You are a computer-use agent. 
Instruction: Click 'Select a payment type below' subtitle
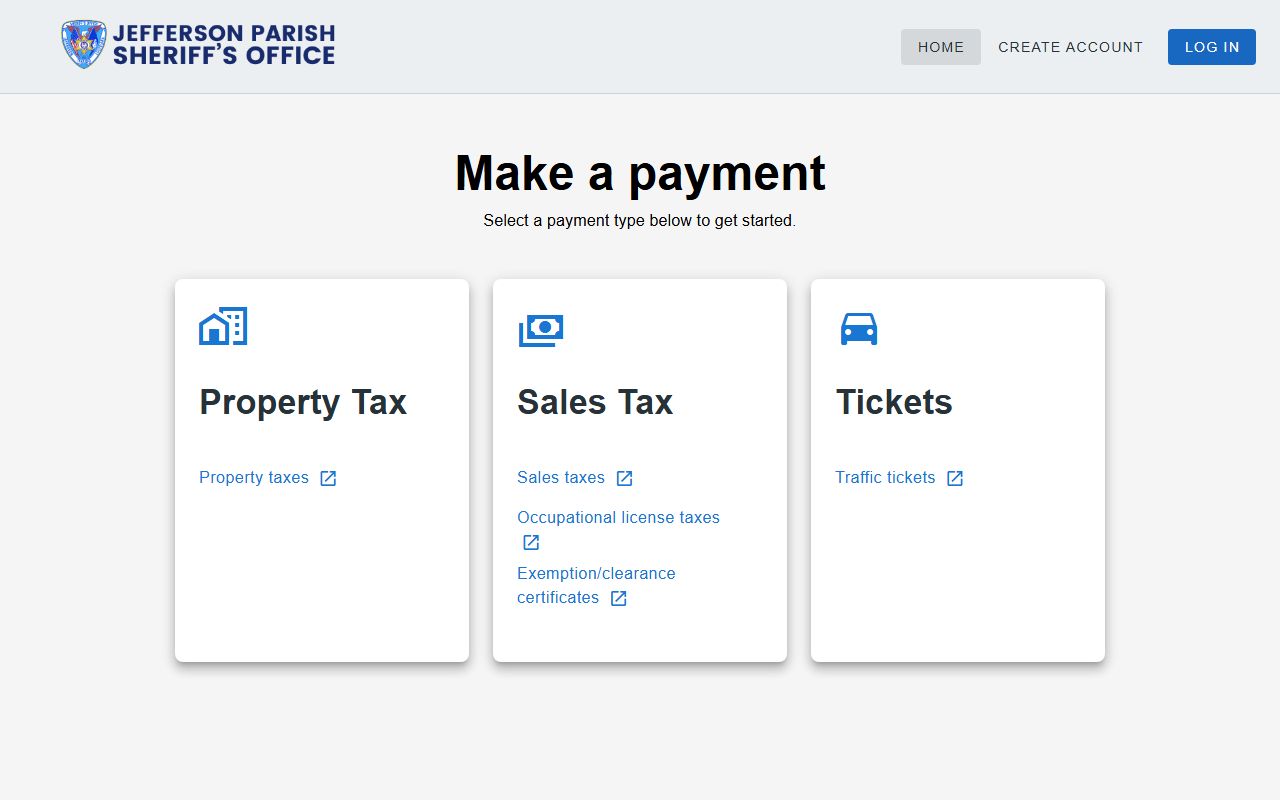tap(640, 220)
